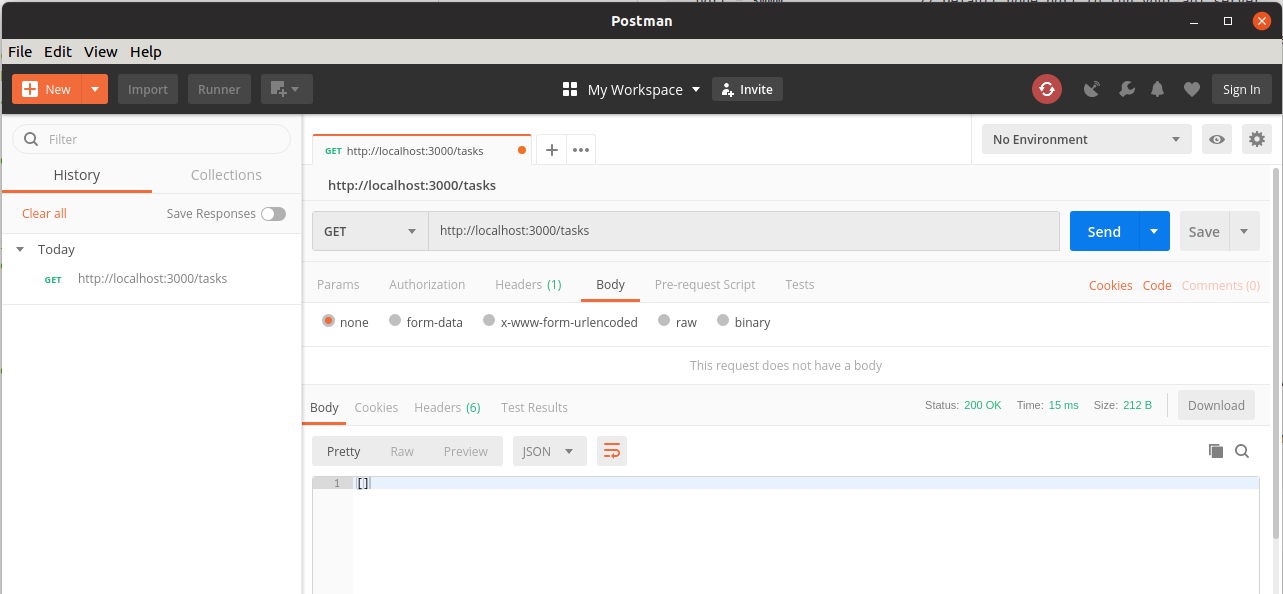
Task: Open the Test Results tab
Action: (535, 407)
